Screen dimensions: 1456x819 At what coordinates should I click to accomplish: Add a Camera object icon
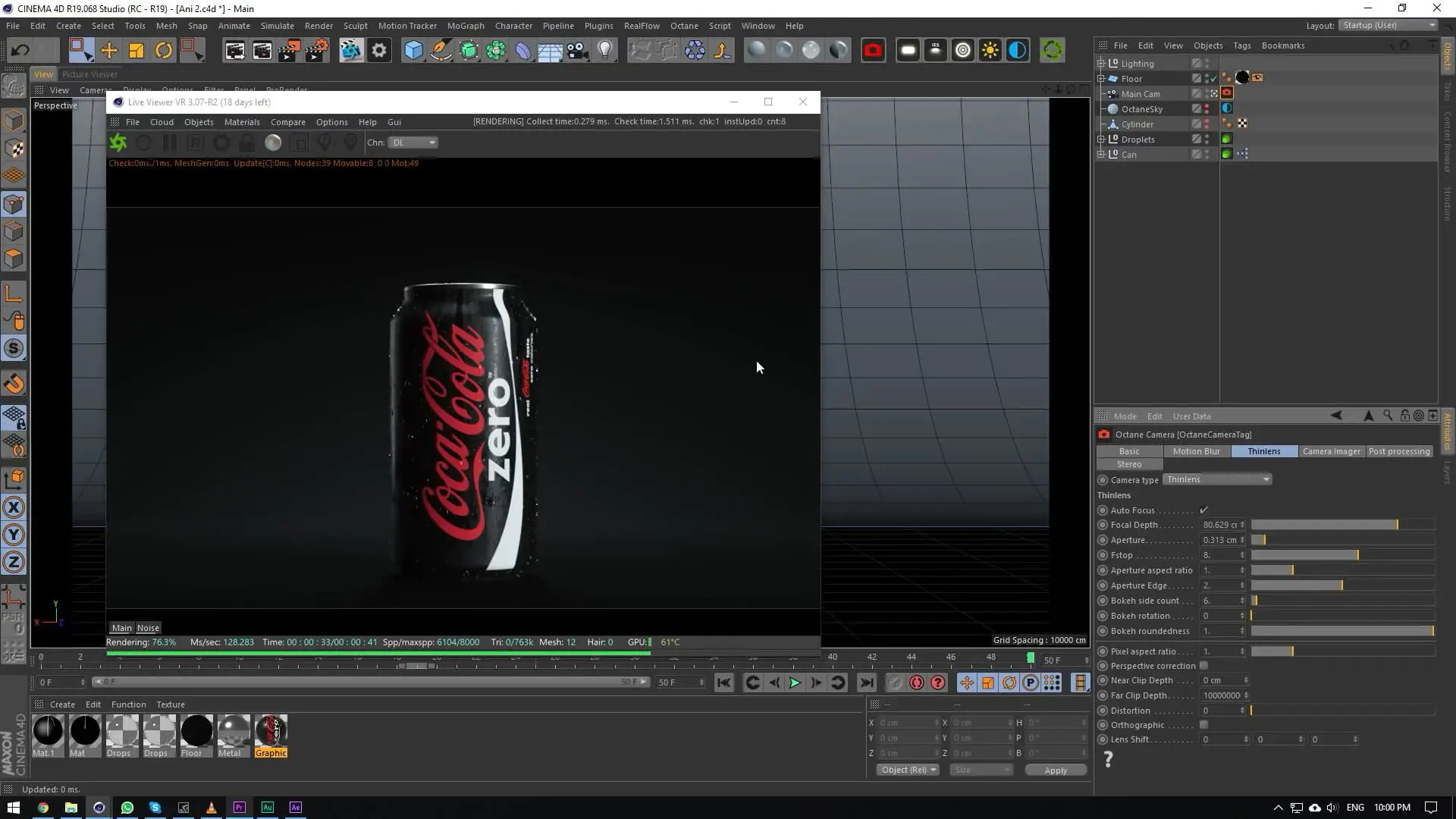point(578,51)
